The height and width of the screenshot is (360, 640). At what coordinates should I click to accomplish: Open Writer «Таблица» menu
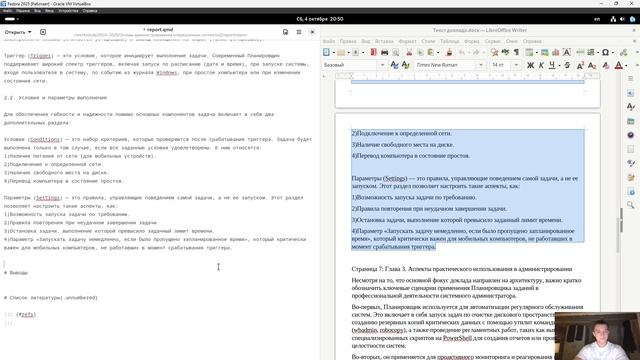click(449, 41)
